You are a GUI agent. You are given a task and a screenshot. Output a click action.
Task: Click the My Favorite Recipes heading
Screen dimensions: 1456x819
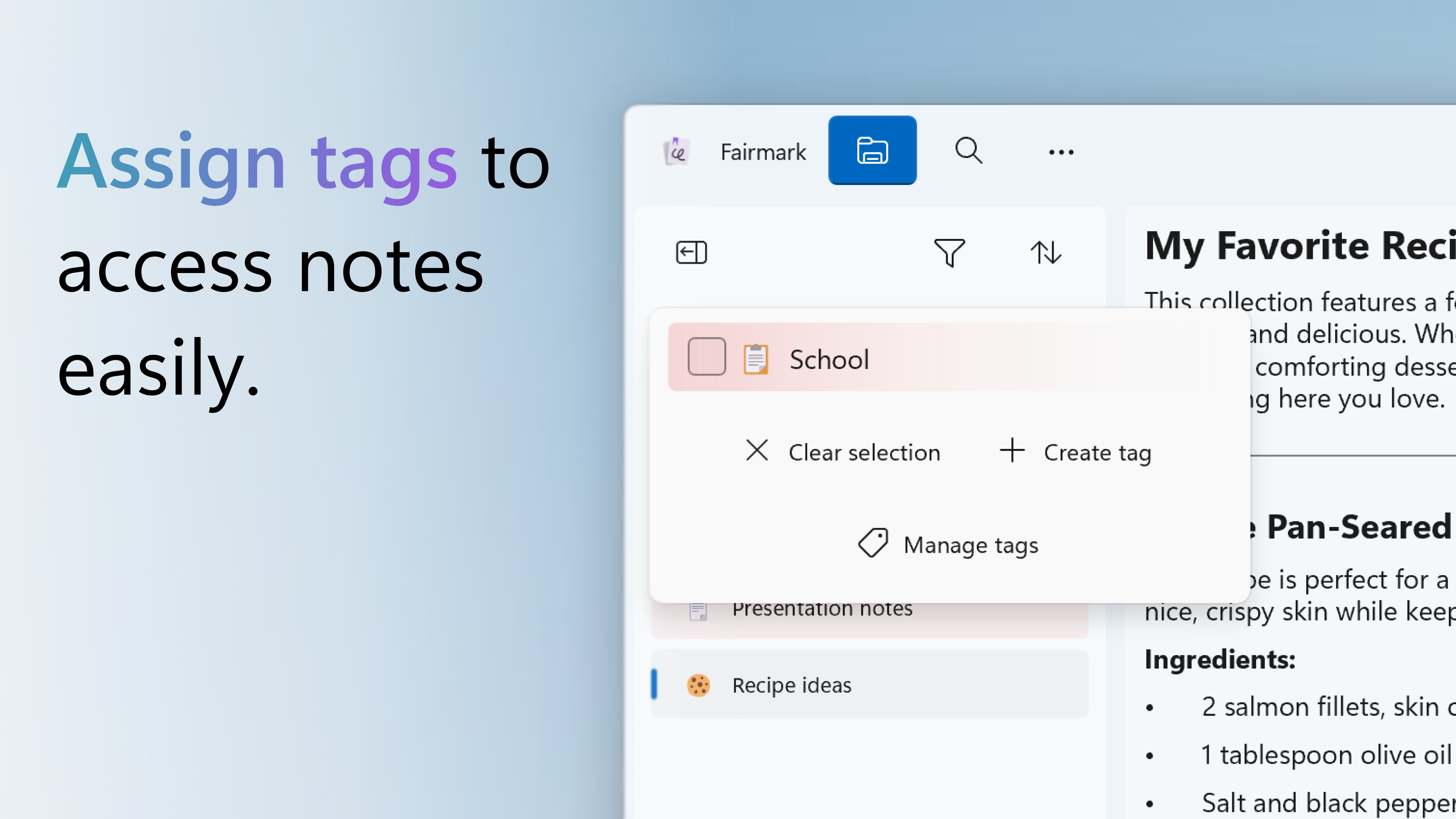tap(1300, 246)
